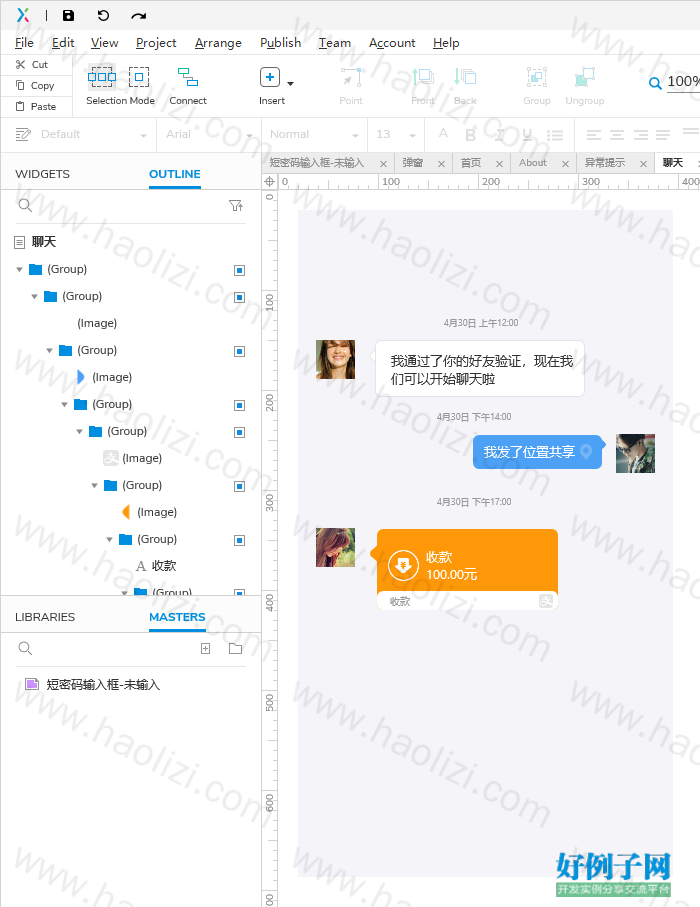Screen dimensions: 700x907
Task: Click the Save icon in title bar
Action: [68, 16]
